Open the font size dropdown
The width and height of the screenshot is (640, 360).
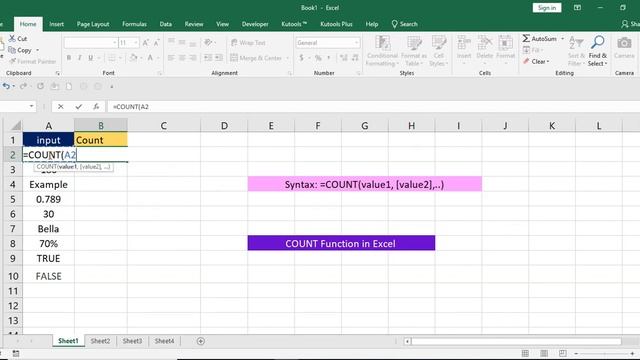136,42
